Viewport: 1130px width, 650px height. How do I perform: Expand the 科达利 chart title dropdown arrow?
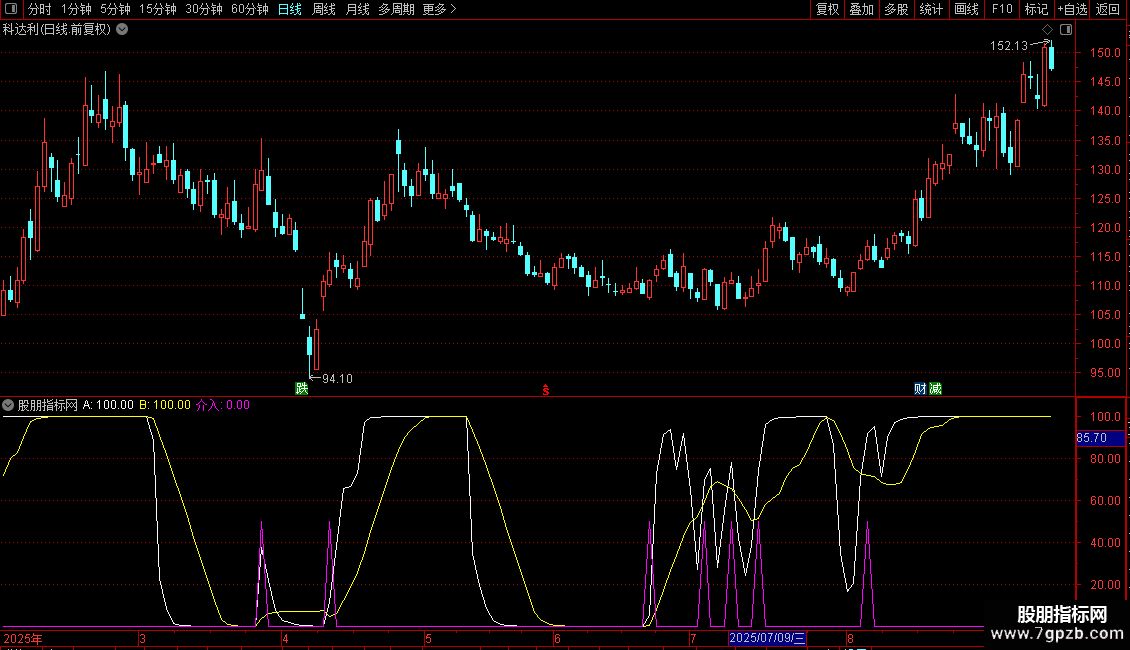coord(122,29)
